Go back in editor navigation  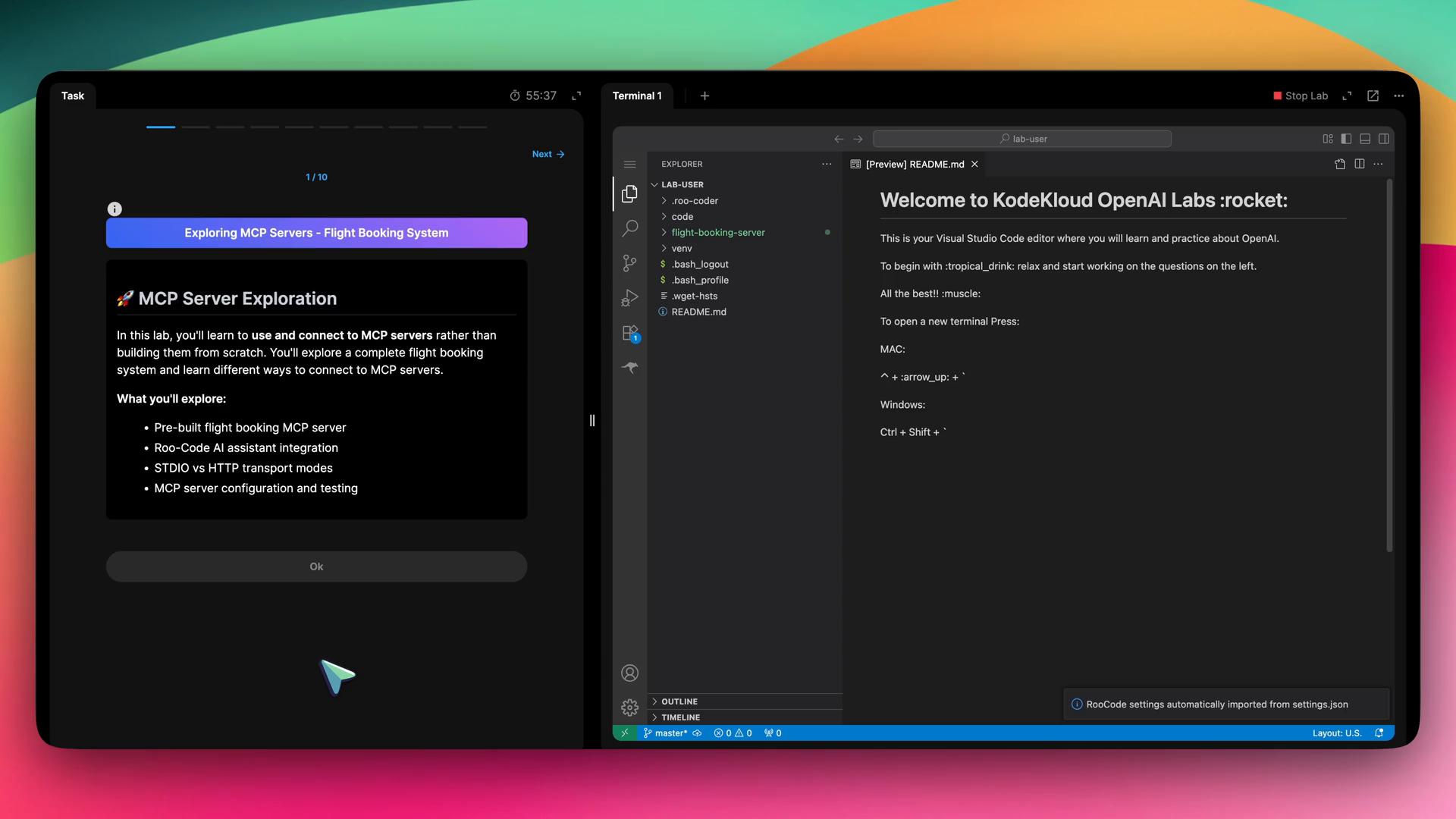[x=839, y=139]
